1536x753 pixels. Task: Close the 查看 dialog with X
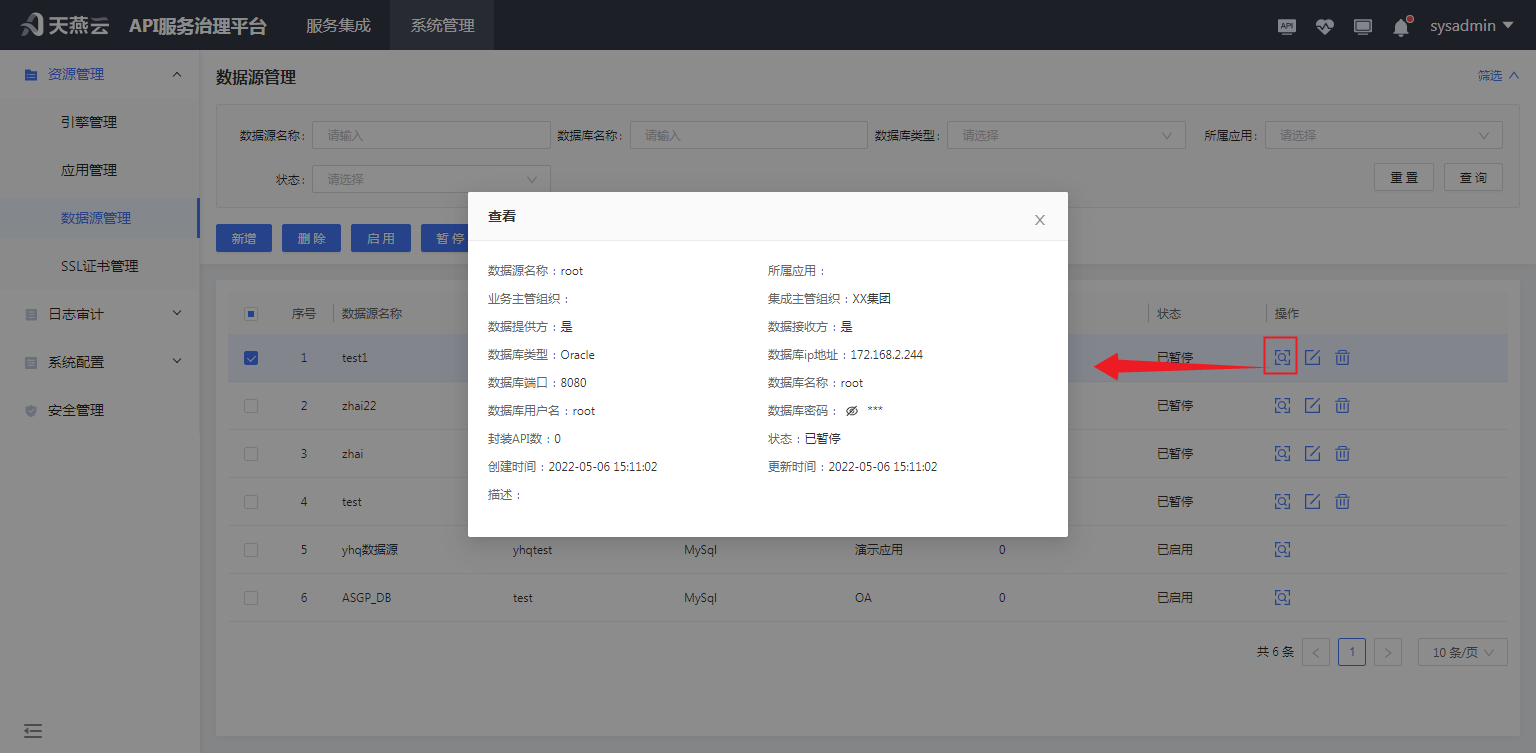coord(1040,220)
